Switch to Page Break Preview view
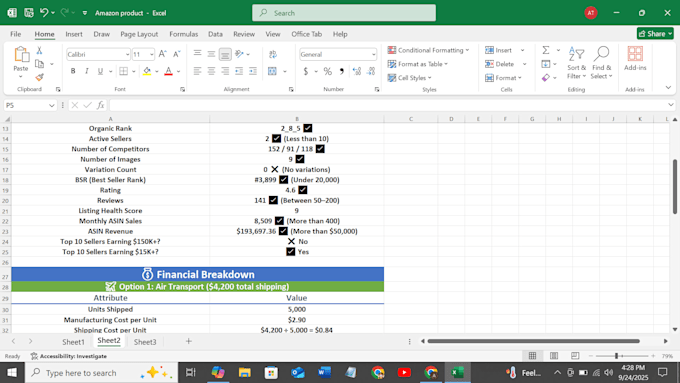The height and width of the screenshot is (383, 680). tap(575, 356)
